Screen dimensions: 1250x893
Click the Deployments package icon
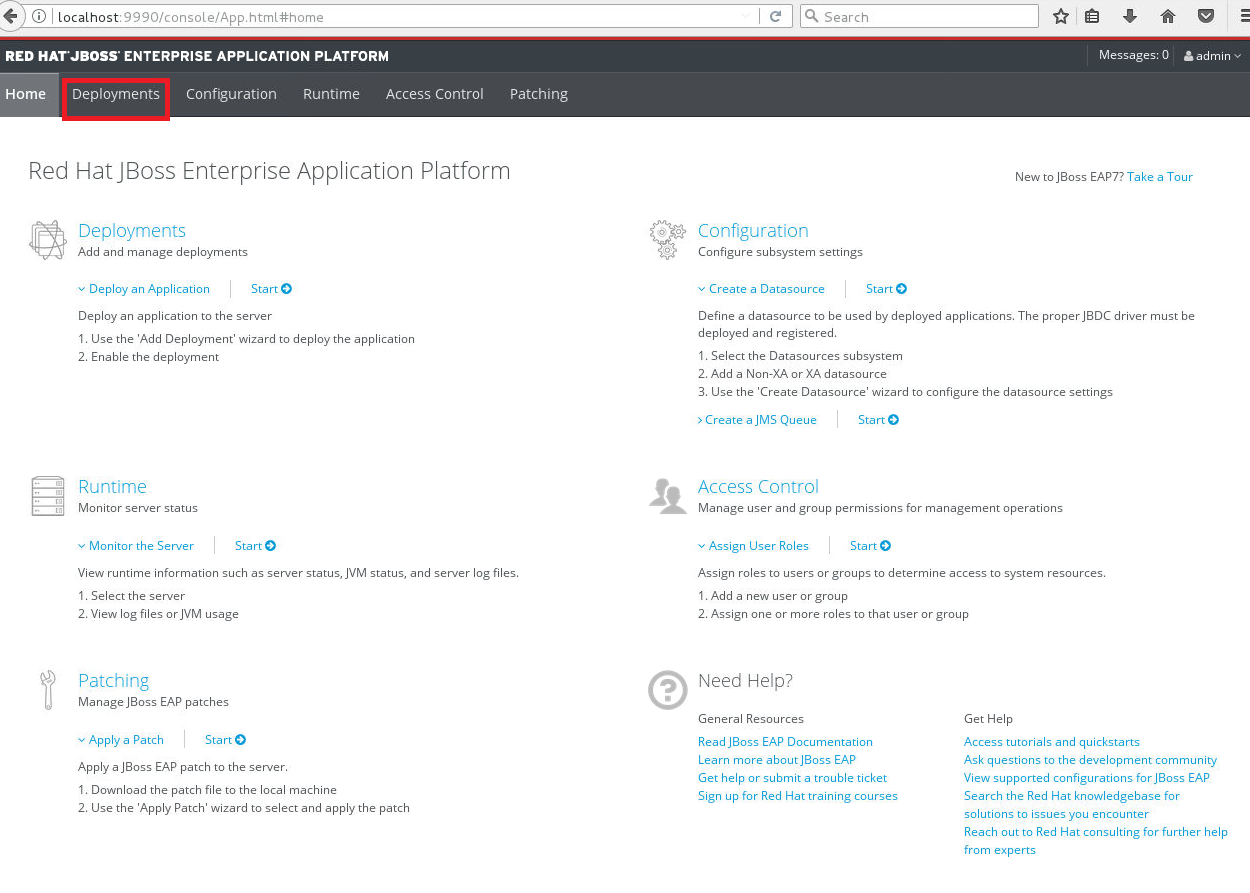(x=47, y=238)
